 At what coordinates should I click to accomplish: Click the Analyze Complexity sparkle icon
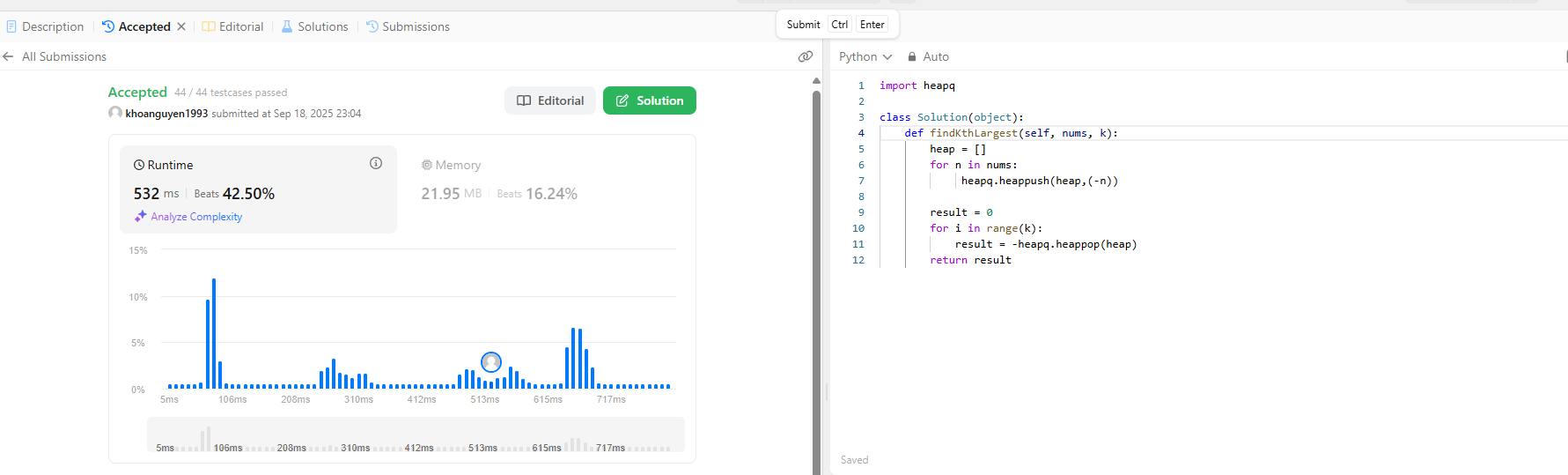[x=140, y=216]
